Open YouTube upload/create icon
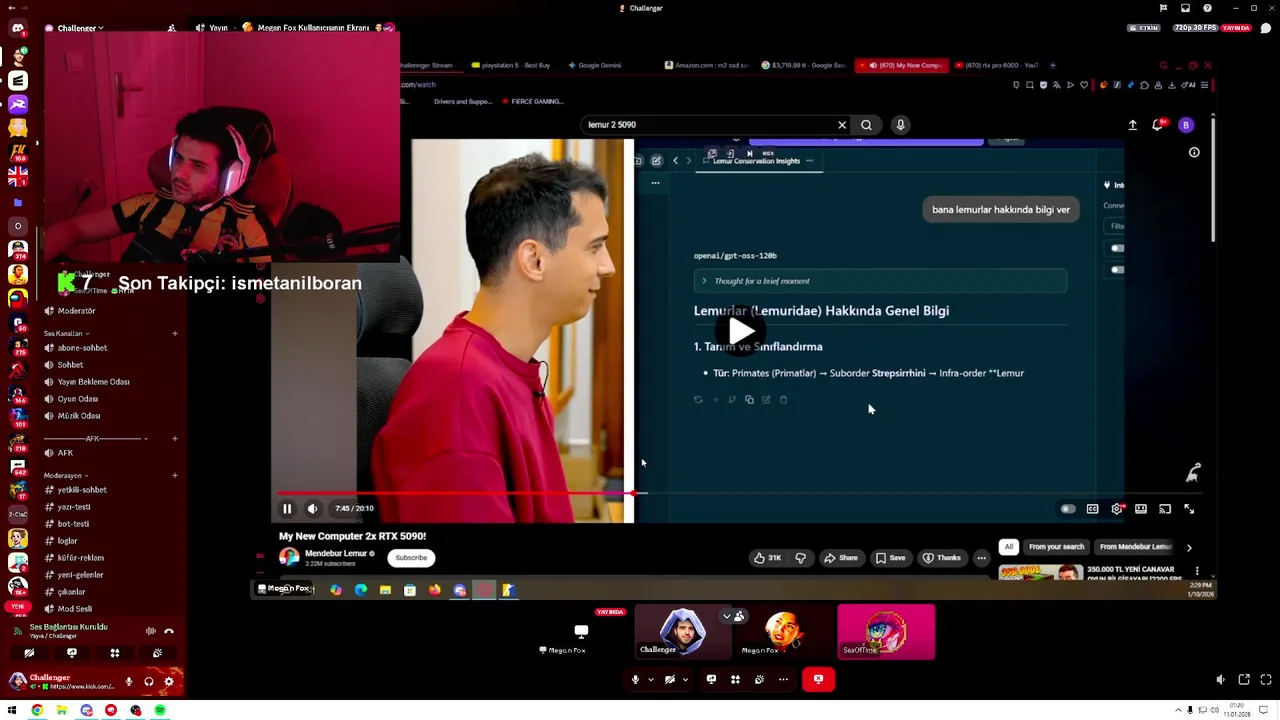1280x720 pixels. pos(1132,125)
